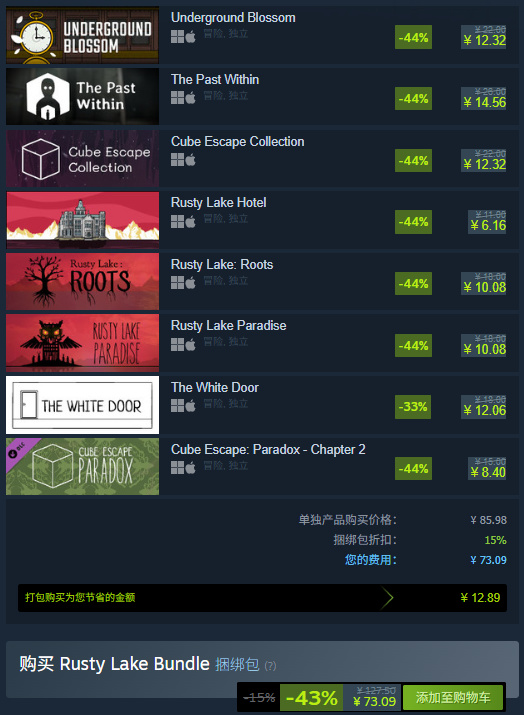Open Cube Escape: Paradox - Chapter 2 DLC thumbnail
524x715 pixels.
pyautogui.click(x=83, y=466)
